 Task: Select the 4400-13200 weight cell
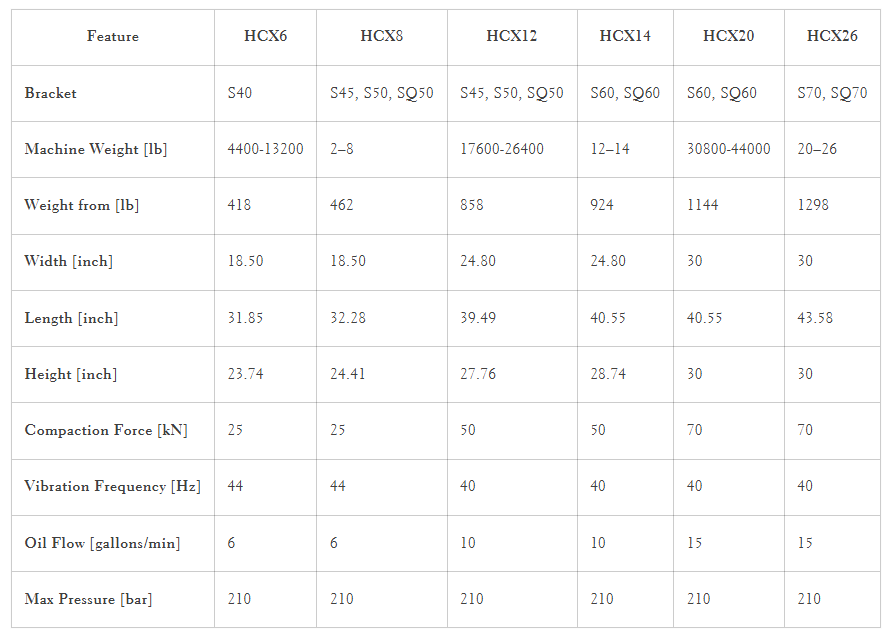click(x=265, y=149)
